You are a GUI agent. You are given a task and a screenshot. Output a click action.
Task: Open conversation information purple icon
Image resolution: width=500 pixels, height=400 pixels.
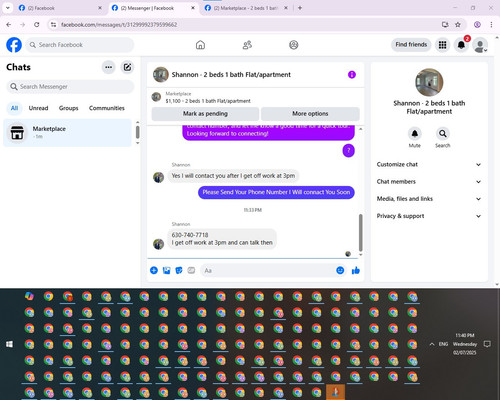[352, 75]
